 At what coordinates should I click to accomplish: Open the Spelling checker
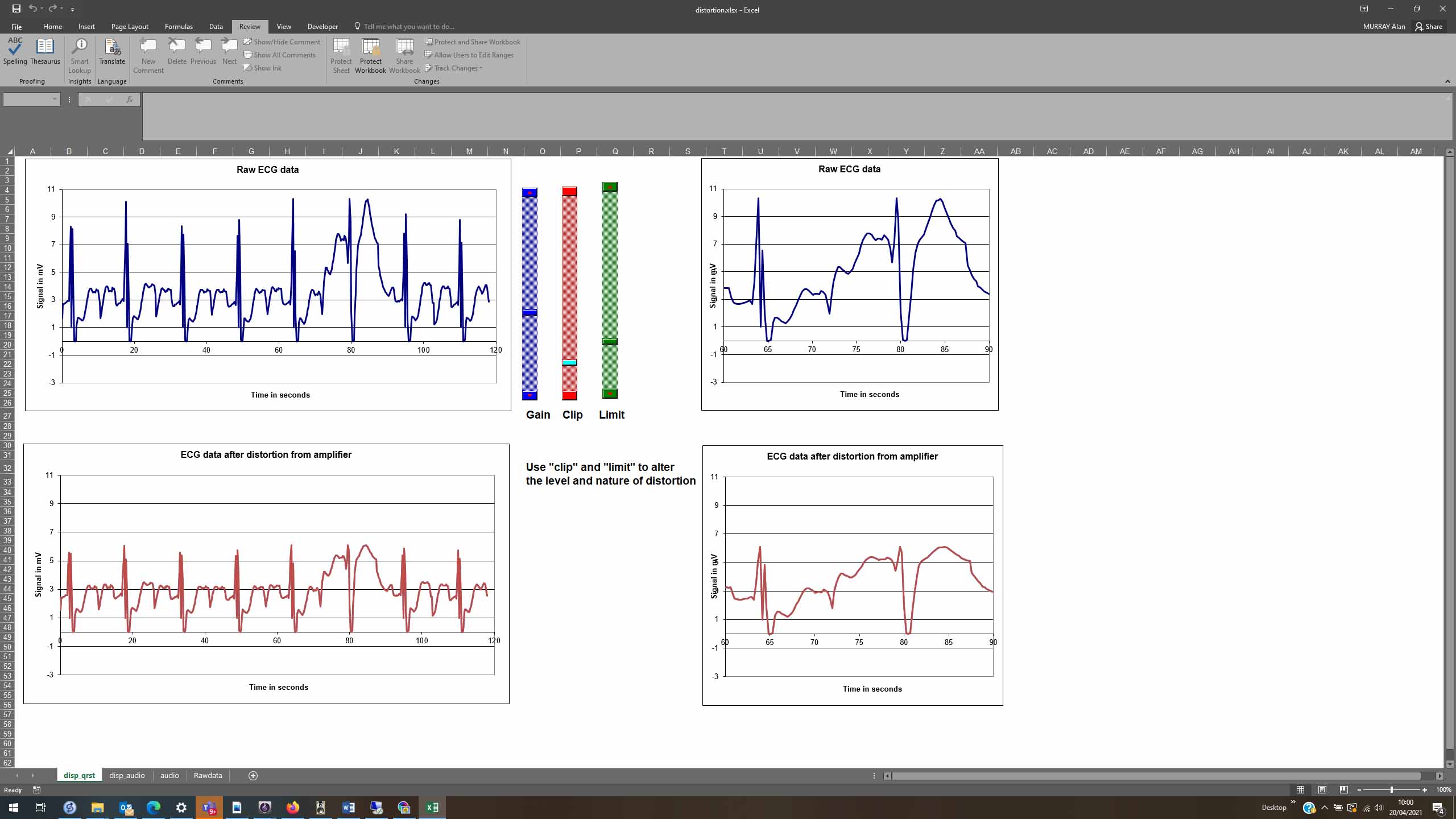click(15, 51)
